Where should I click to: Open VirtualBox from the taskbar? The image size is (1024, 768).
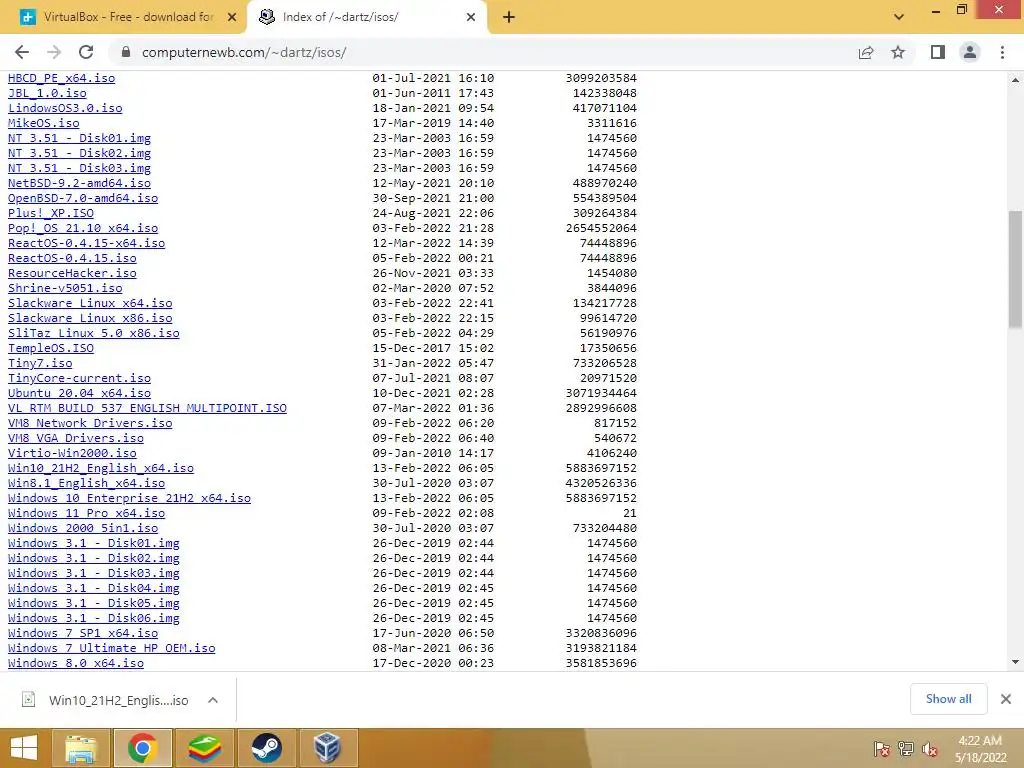(x=327, y=748)
